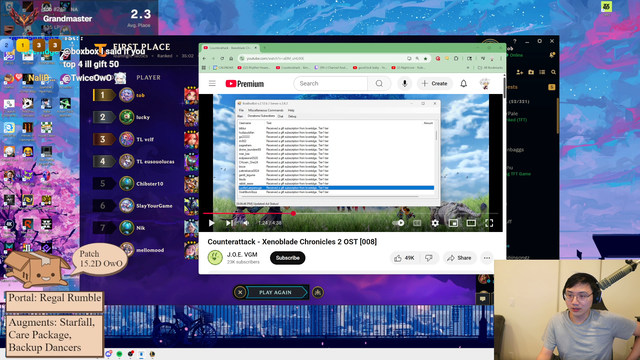Click the YouTube Create button
The width and height of the screenshot is (640, 360).
[x=435, y=83]
